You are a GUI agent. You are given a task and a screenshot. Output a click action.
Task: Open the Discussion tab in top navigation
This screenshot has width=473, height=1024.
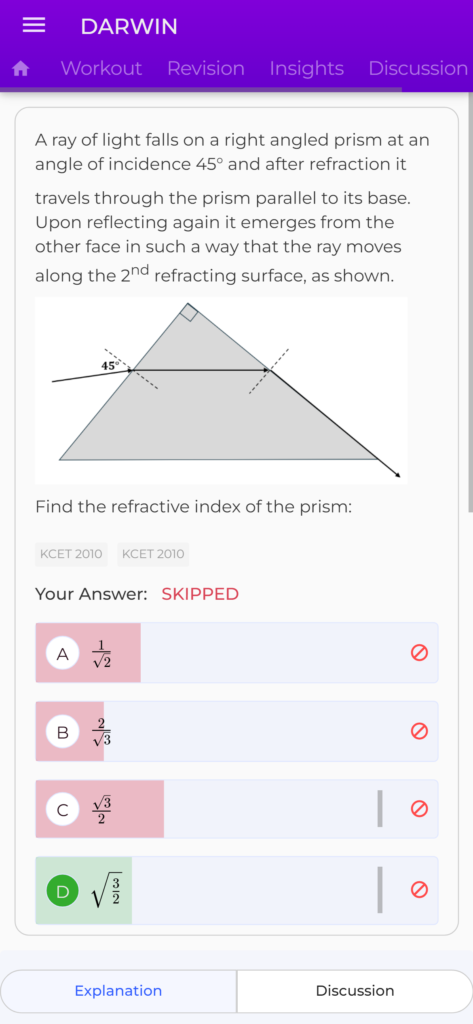pyautogui.click(x=418, y=69)
